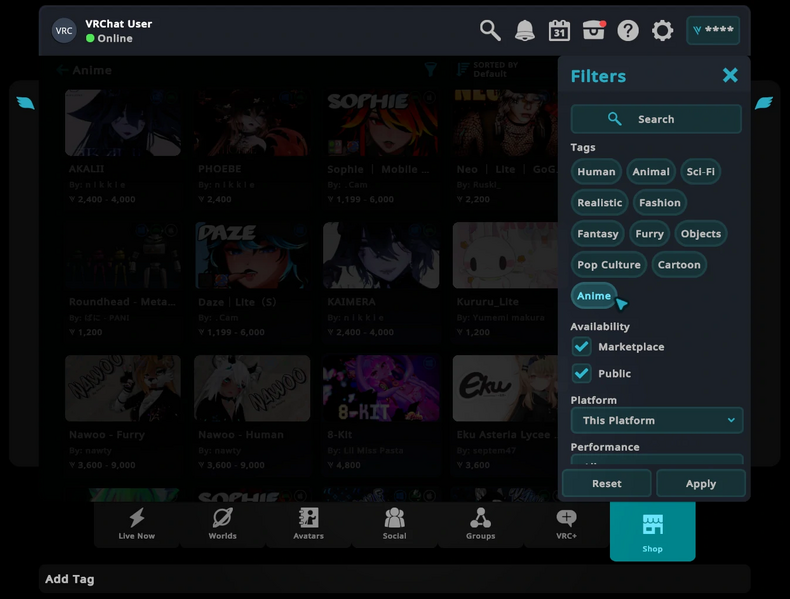Deselect the Anime tag

(x=594, y=296)
